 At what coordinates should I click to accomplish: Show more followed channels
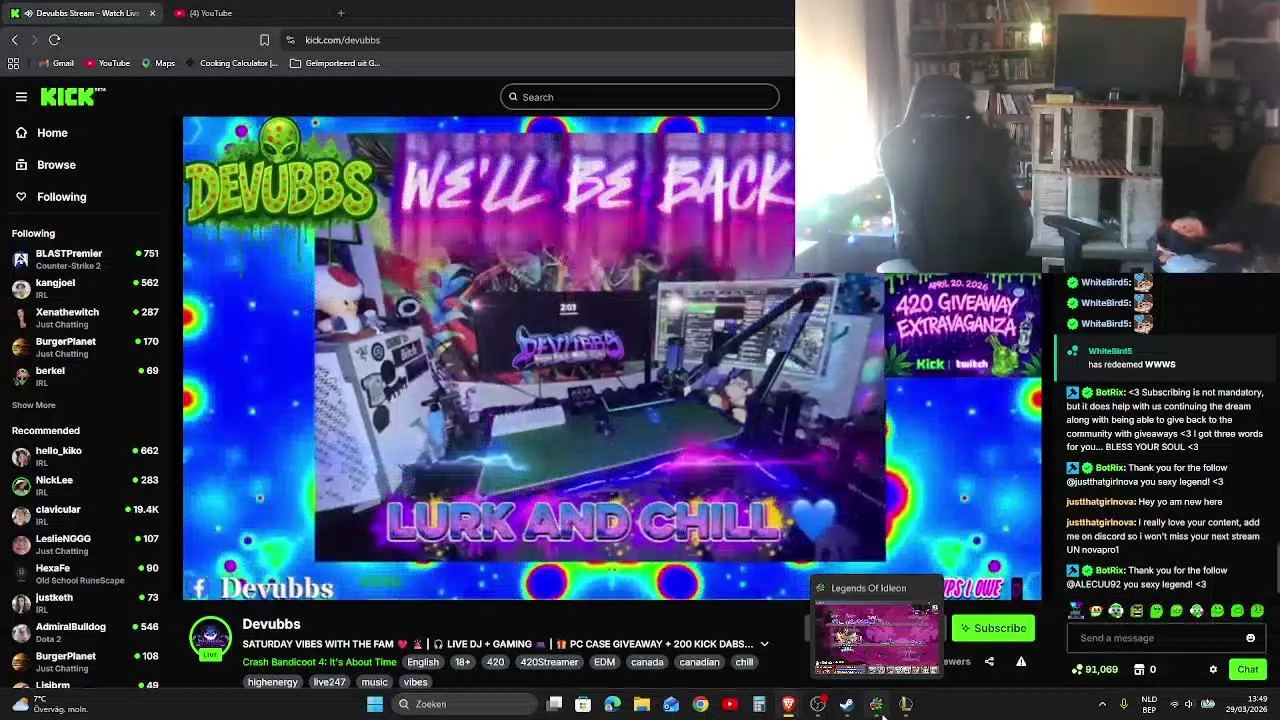tap(33, 405)
